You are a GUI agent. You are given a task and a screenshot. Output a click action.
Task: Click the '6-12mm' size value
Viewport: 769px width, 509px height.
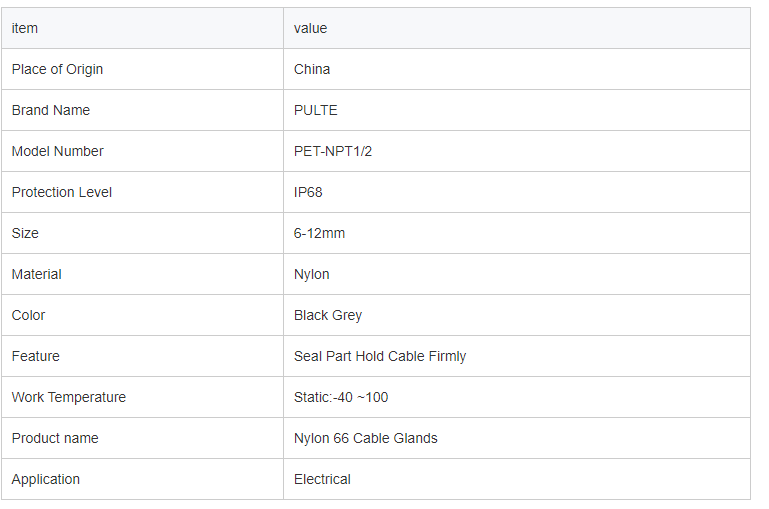point(319,233)
